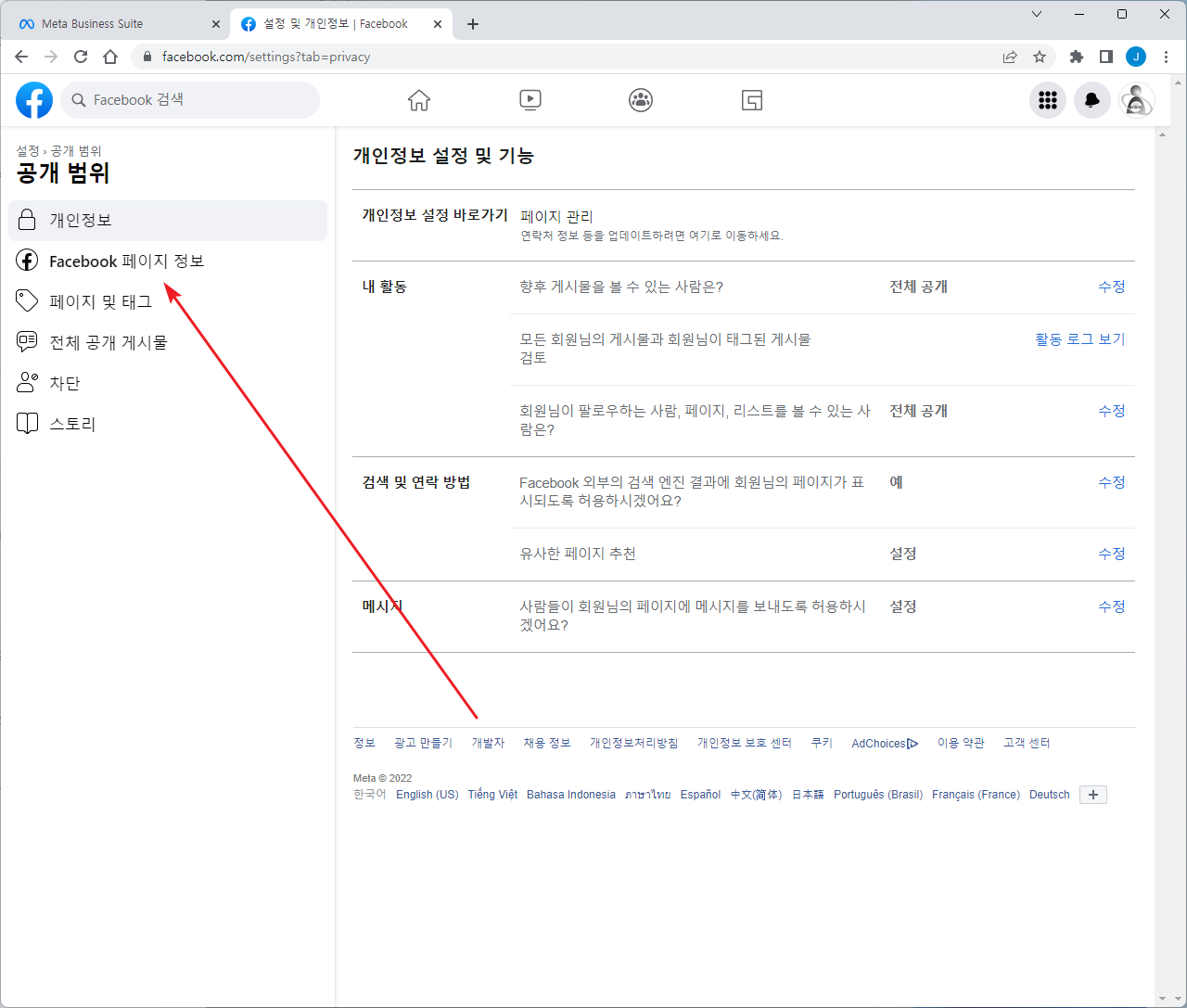Click the book icon beside 스토리

tap(28, 424)
